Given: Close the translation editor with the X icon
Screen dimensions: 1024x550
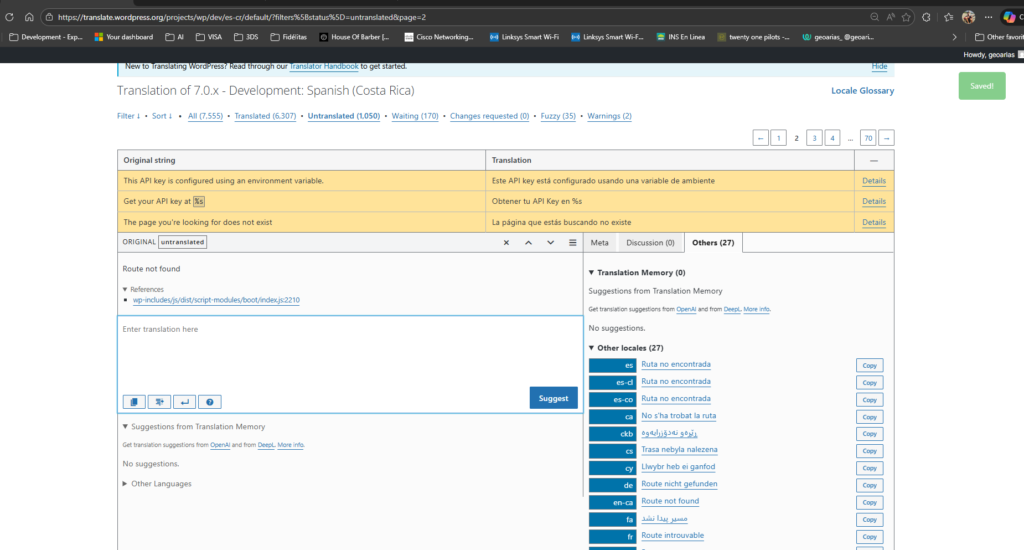Looking at the screenshot, I should [x=506, y=243].
